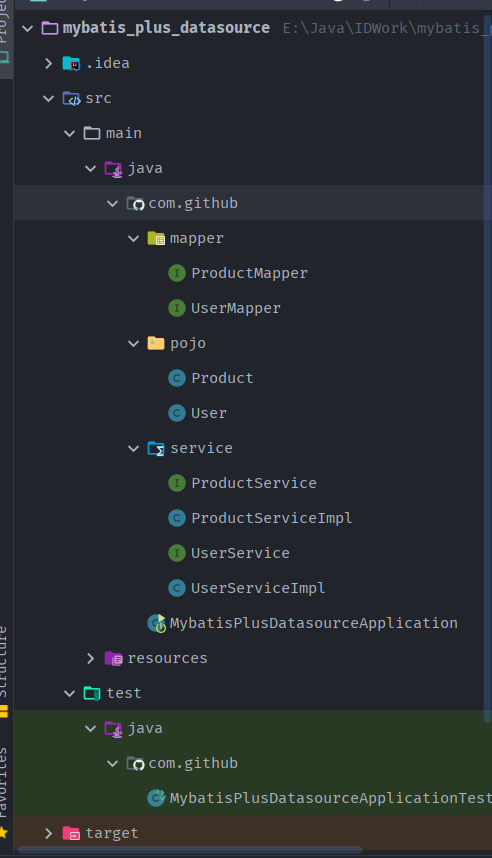Collapse the test folder
Image resolution: width=492 pixels, height=858 pixels.
pyautogui.click(x=70, y=694)
